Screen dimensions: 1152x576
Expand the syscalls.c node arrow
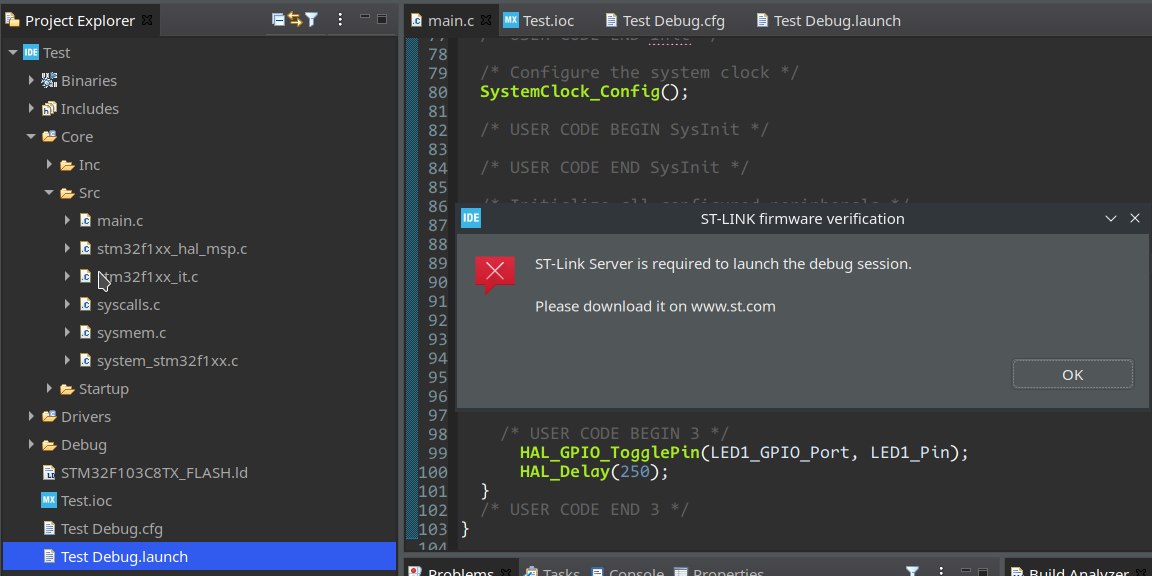67,304
